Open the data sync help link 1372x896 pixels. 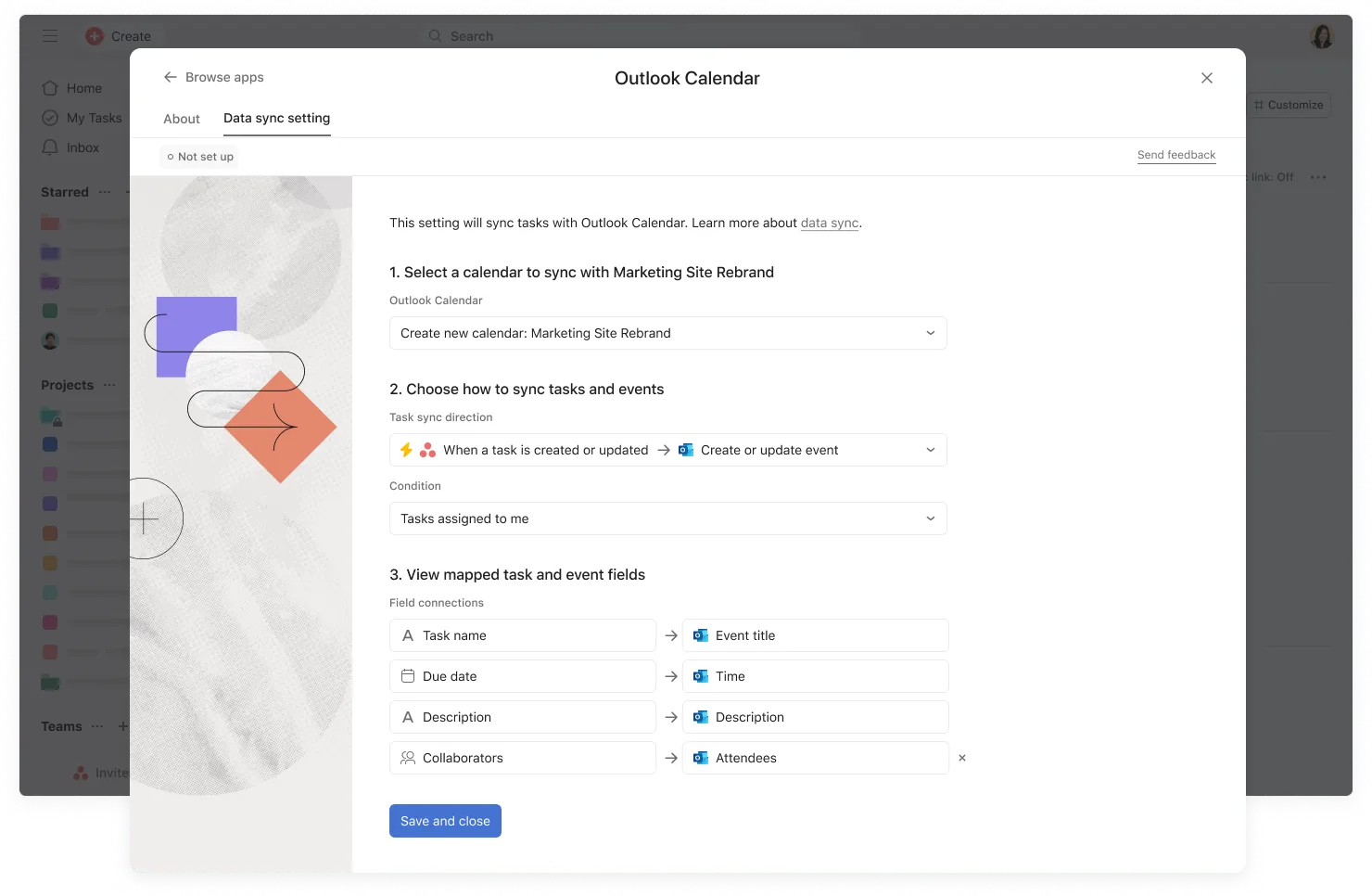[829, 223]
